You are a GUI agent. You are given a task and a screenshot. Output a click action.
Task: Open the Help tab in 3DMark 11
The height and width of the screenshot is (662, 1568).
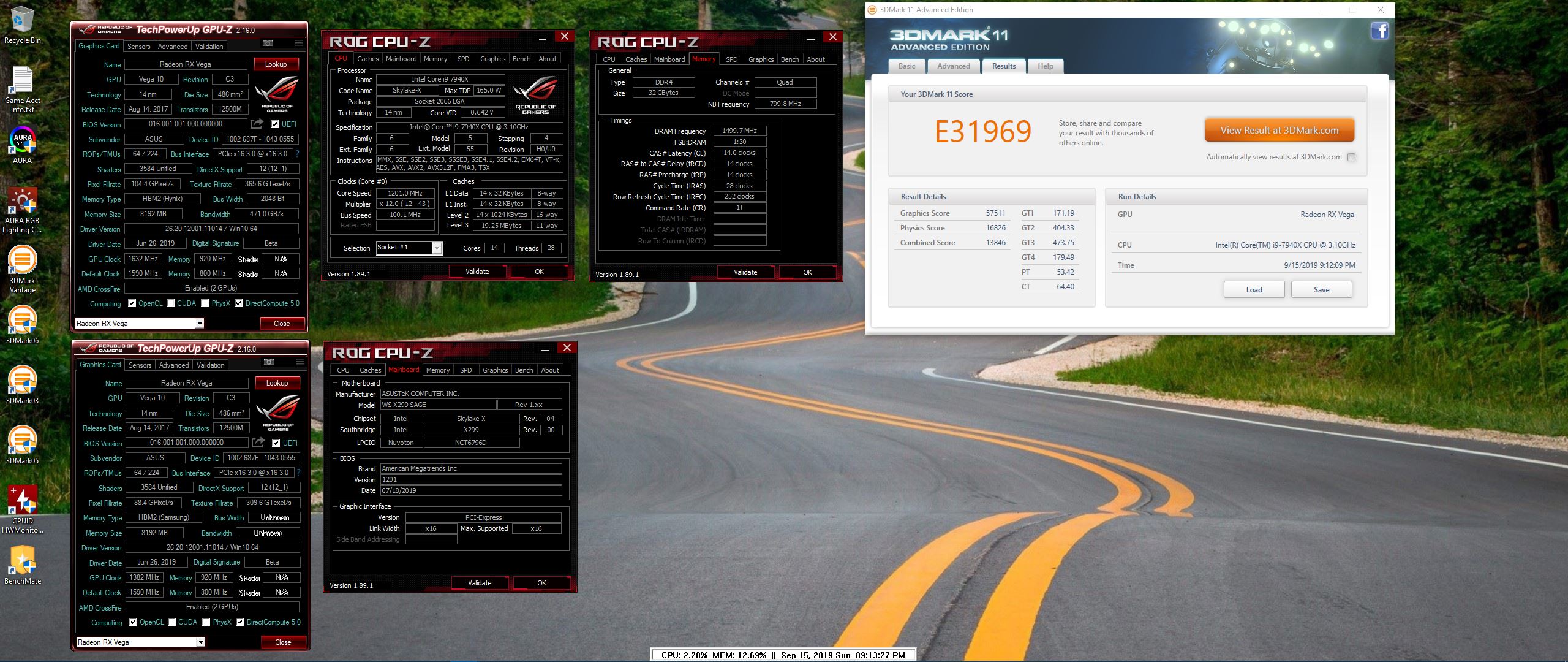point(1046,66)
